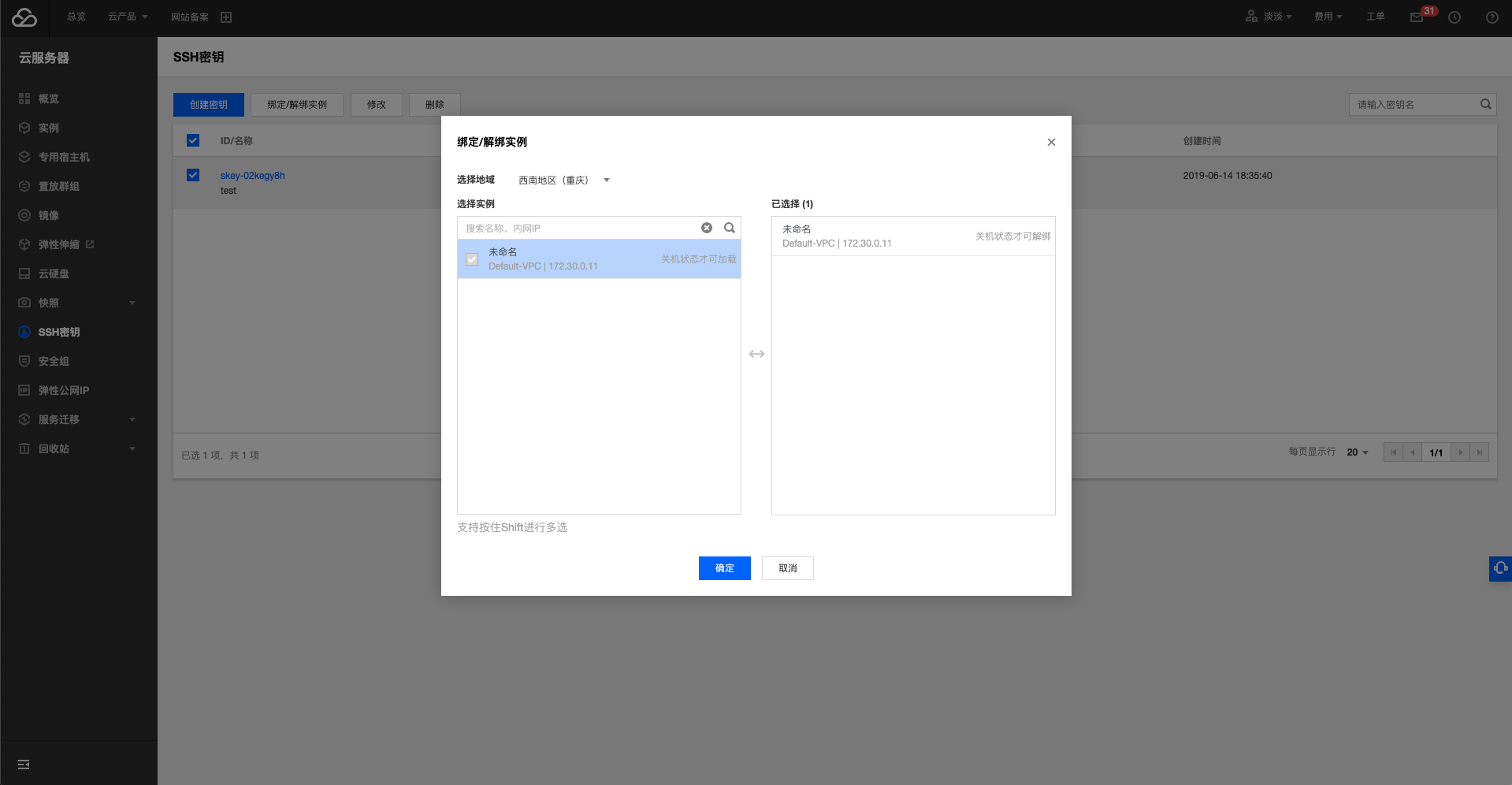Select 云硬盘 in the sidebar
Image resolution: width=1512 pixels, height=785 pixels.
54,273
